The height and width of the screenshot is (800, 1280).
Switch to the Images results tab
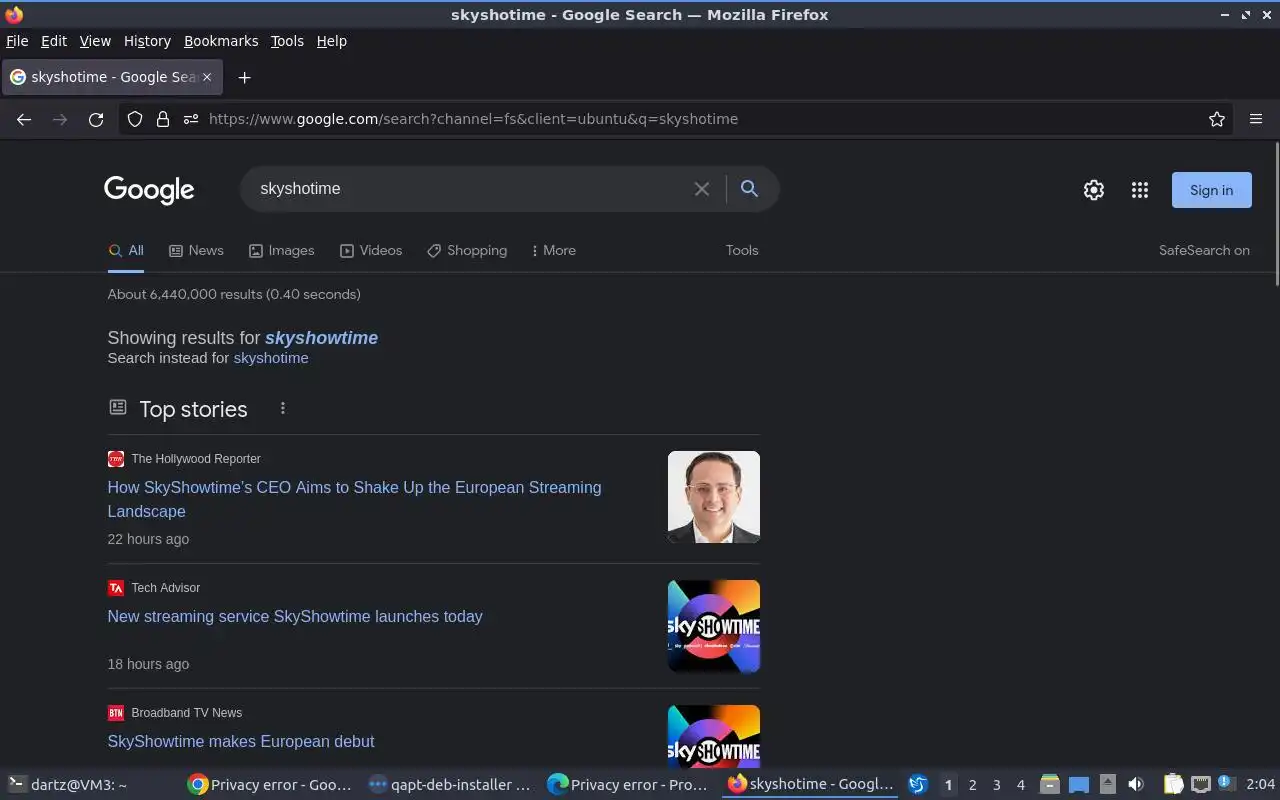click(281, 251)
